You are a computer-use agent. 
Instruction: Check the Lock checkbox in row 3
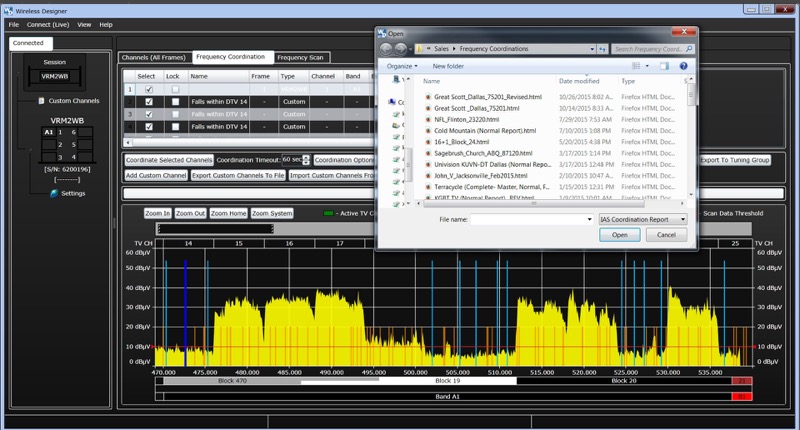pos(176,114)
